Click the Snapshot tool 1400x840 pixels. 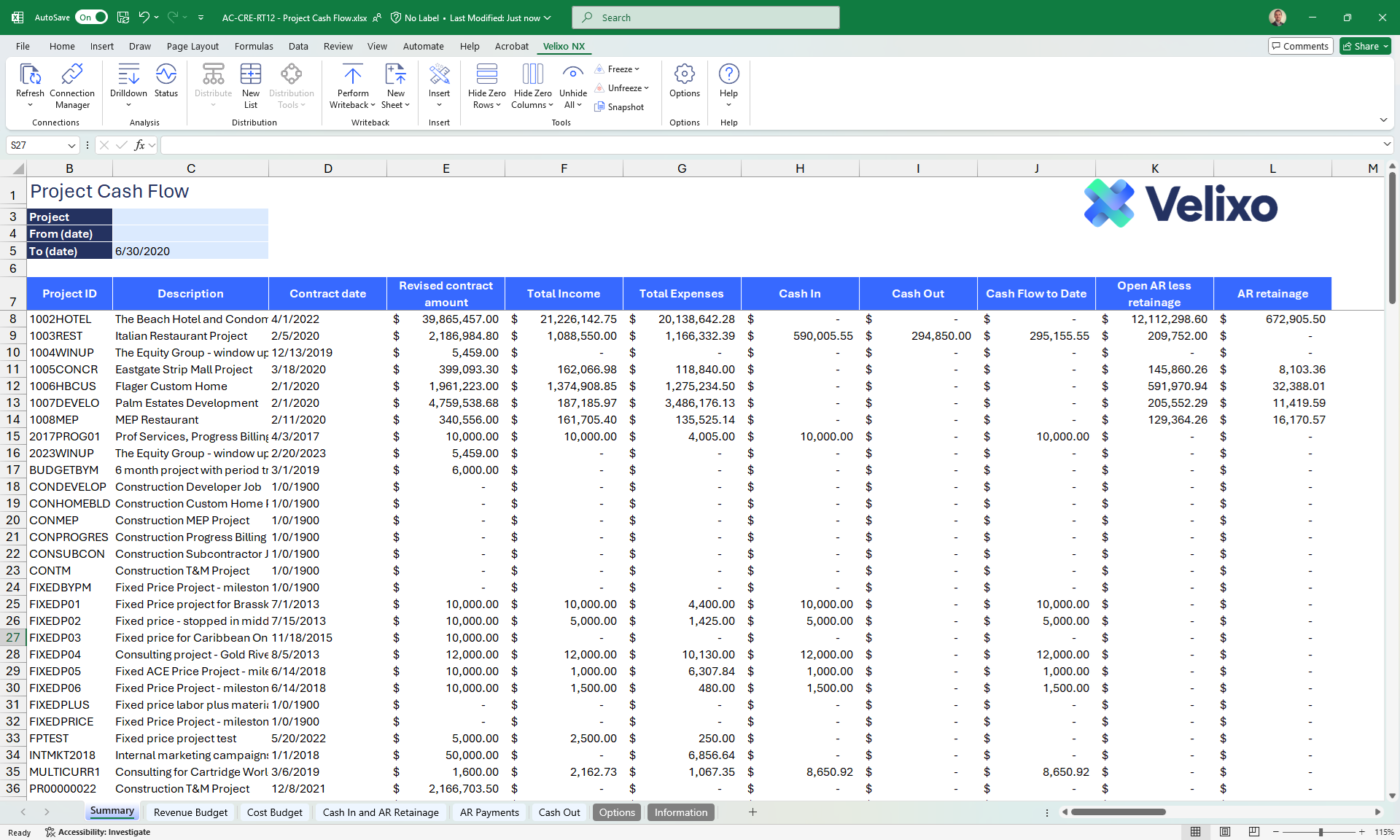point(619,107)
